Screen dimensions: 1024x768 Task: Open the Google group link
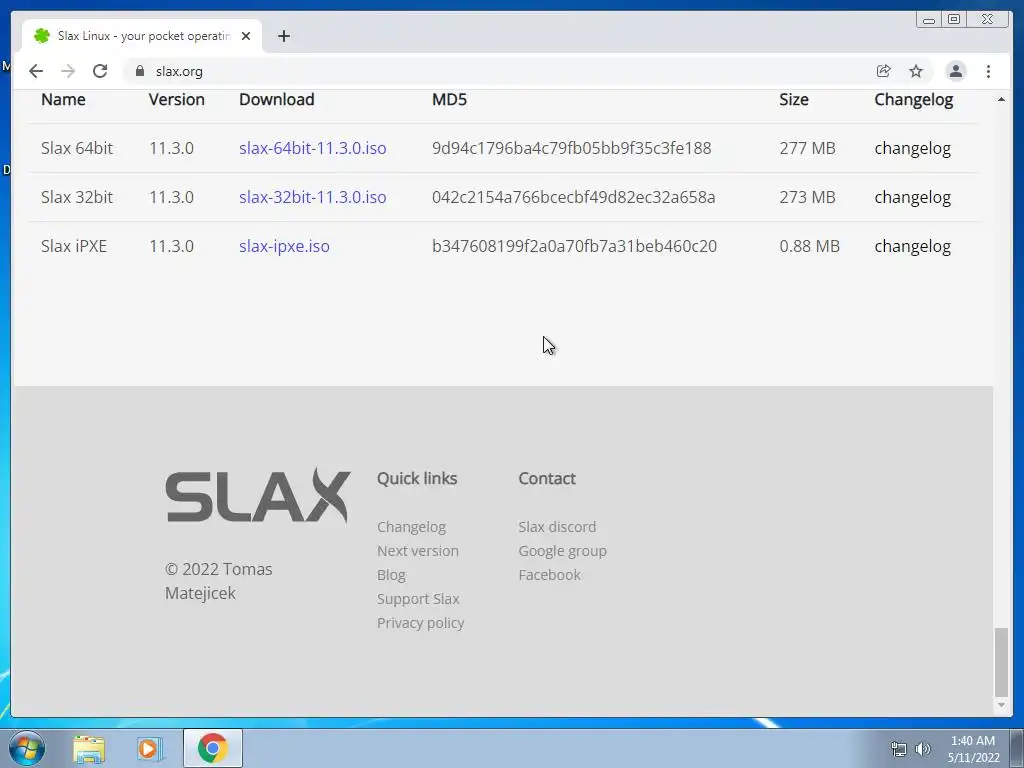pos(562,551)
